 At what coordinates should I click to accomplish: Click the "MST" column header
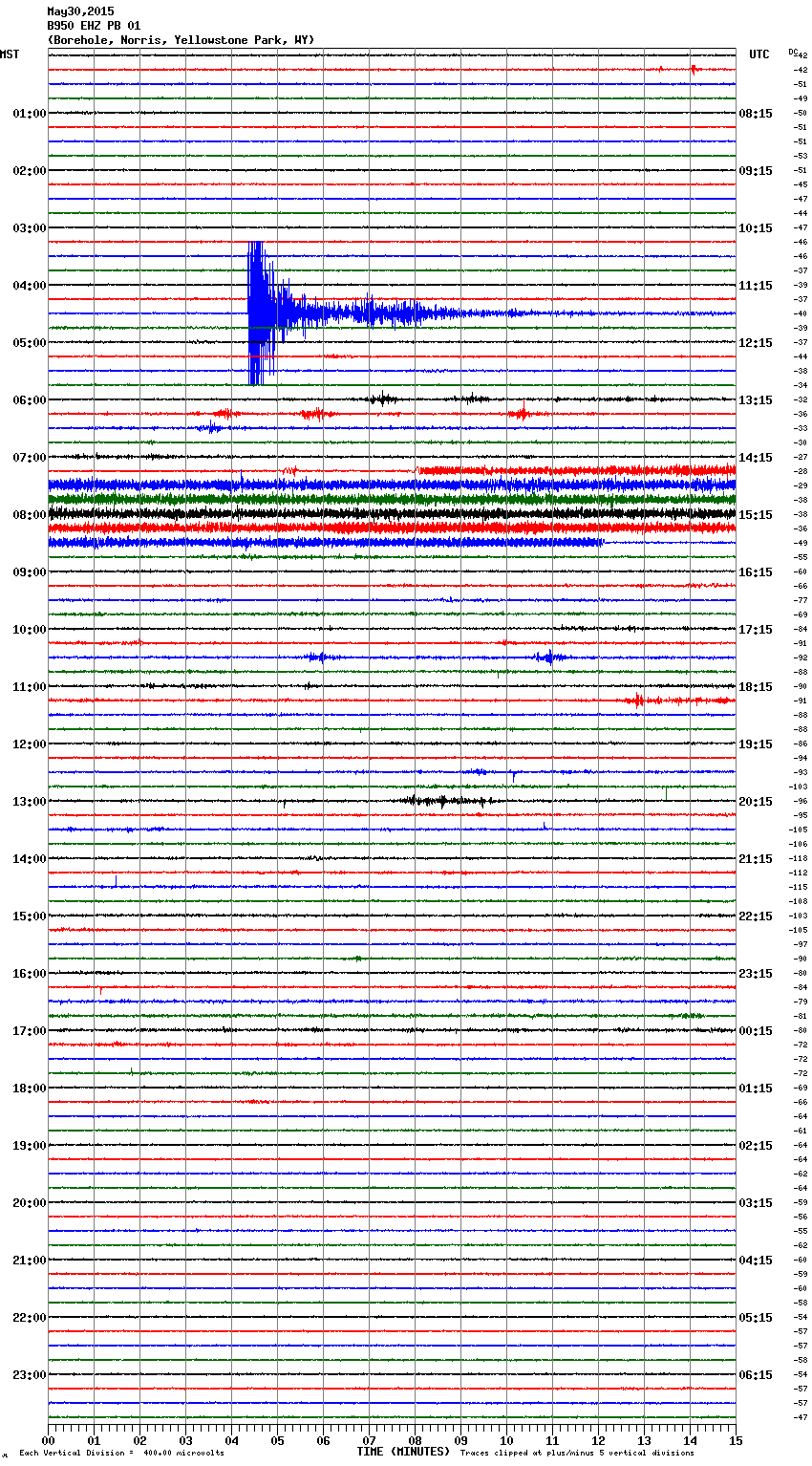tap(10, 54)
